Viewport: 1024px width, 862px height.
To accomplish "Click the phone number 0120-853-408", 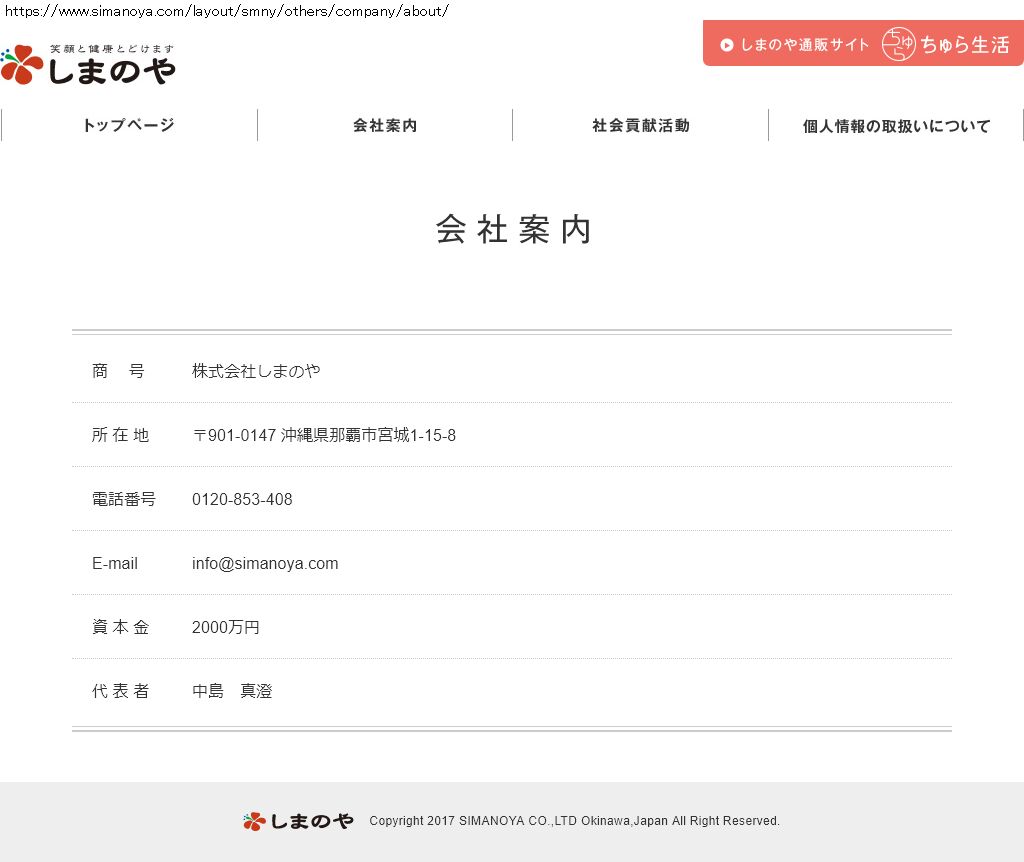I will coord(242,499).
